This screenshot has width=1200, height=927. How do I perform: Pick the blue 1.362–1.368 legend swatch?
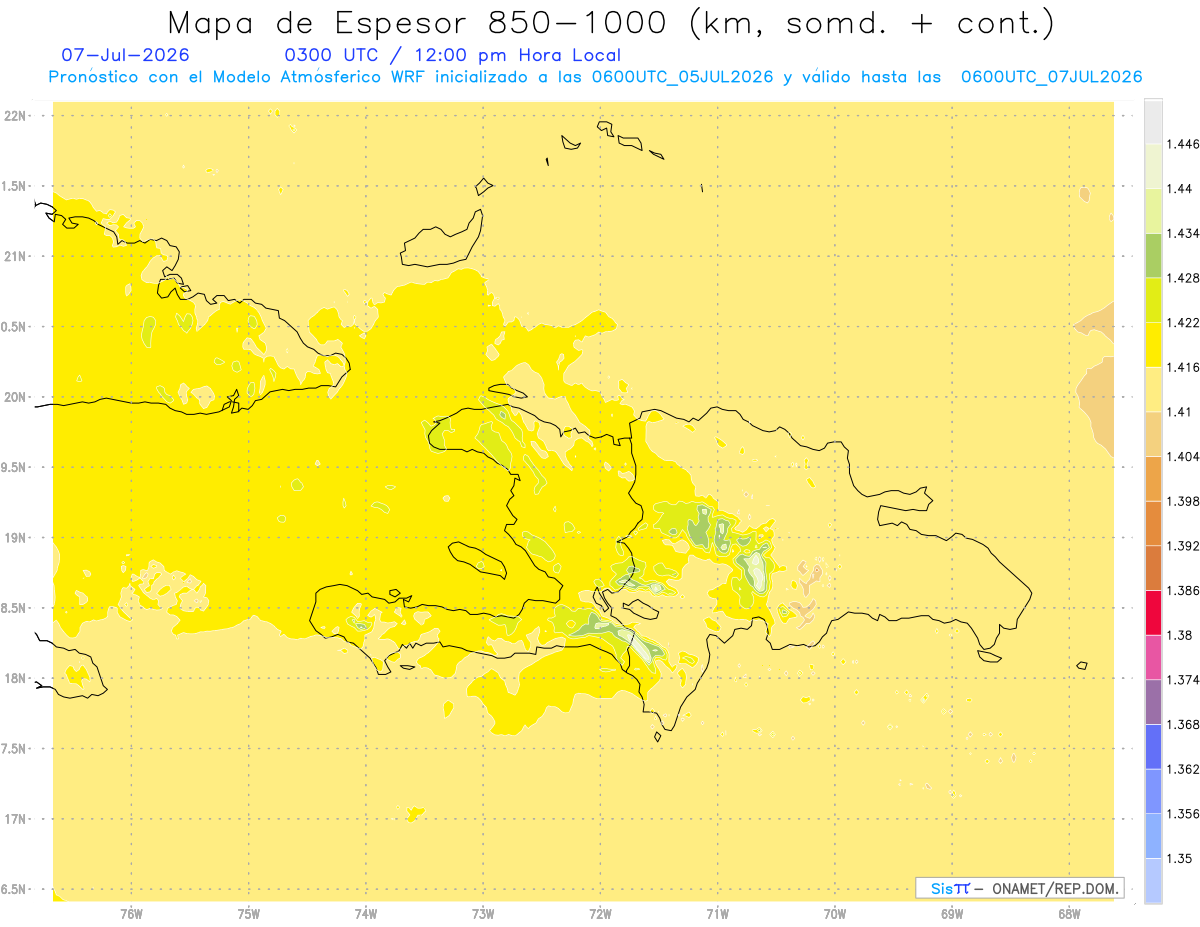(x=1153, y=746)
